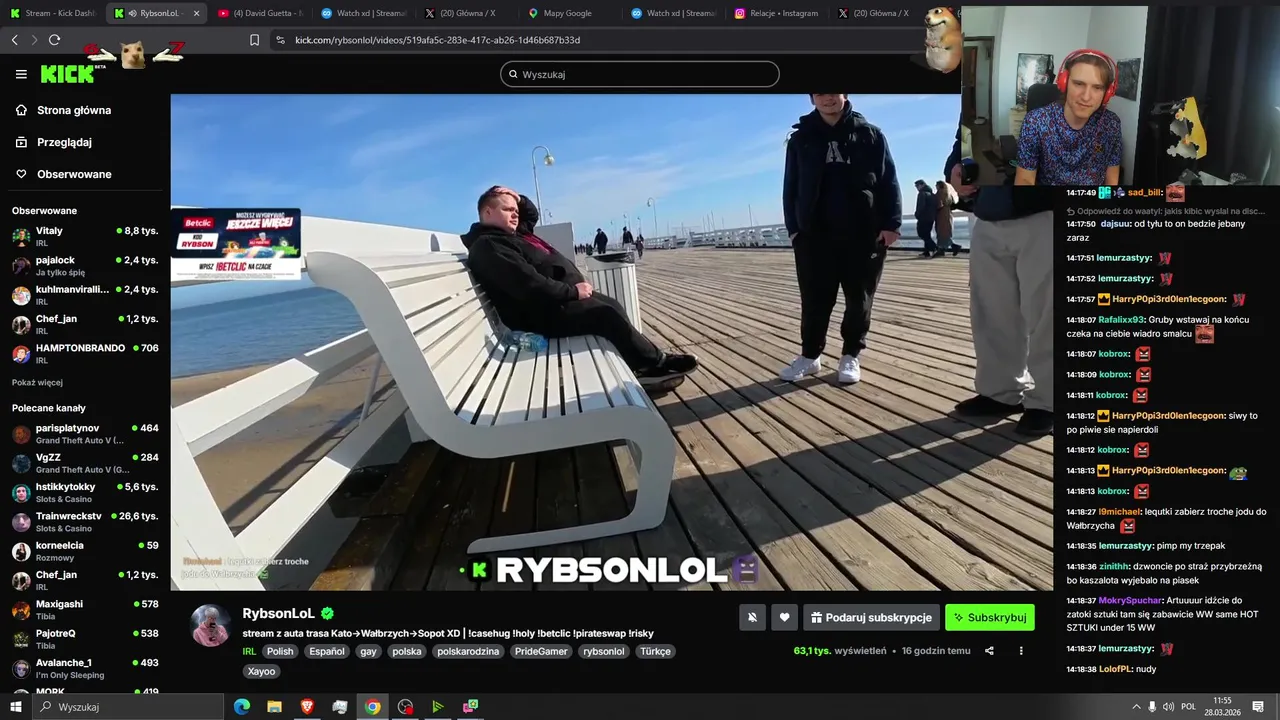This screenshot has height=720, width=1280.
Task: Open recommended channel Maxigashi
Action: click(x=84, y=609)
